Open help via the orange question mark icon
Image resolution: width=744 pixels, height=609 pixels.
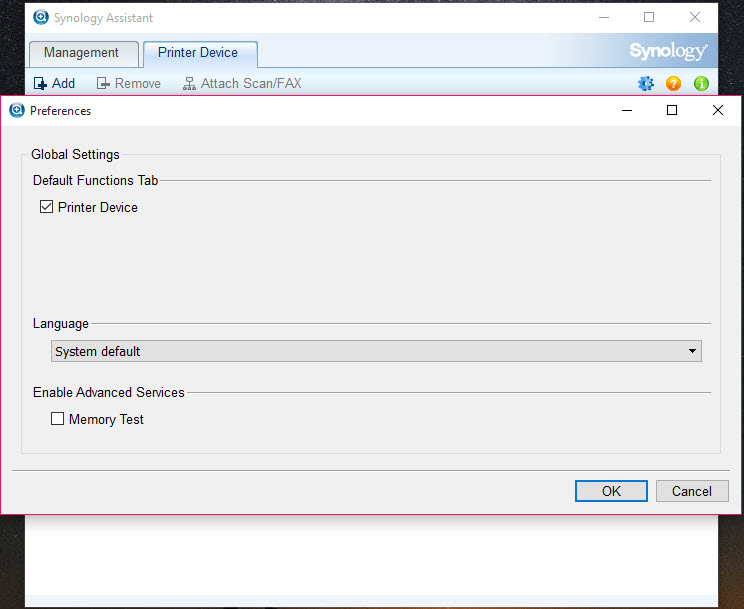(673, 84)
